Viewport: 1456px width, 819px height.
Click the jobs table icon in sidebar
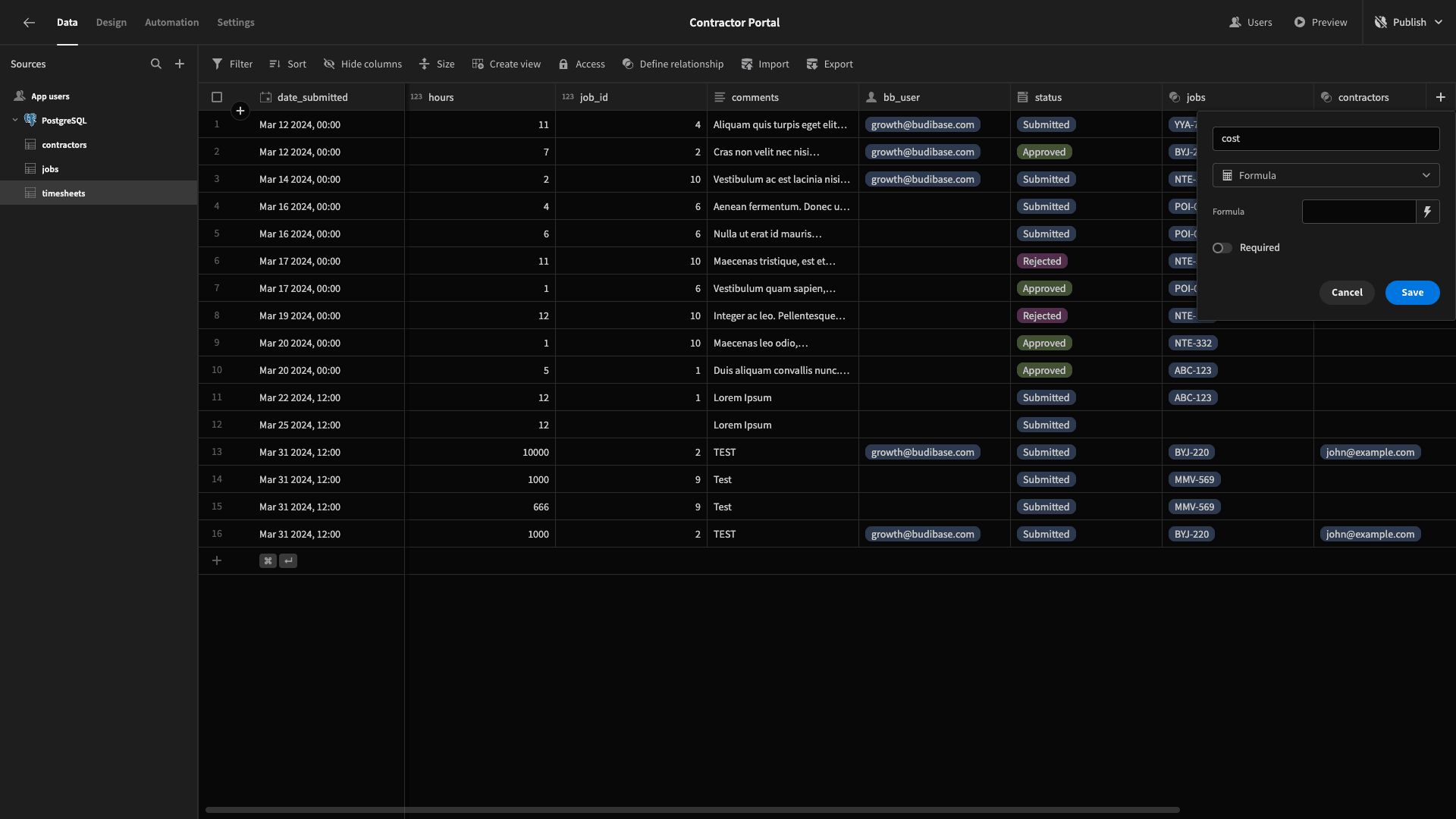(x=30, y=168)
